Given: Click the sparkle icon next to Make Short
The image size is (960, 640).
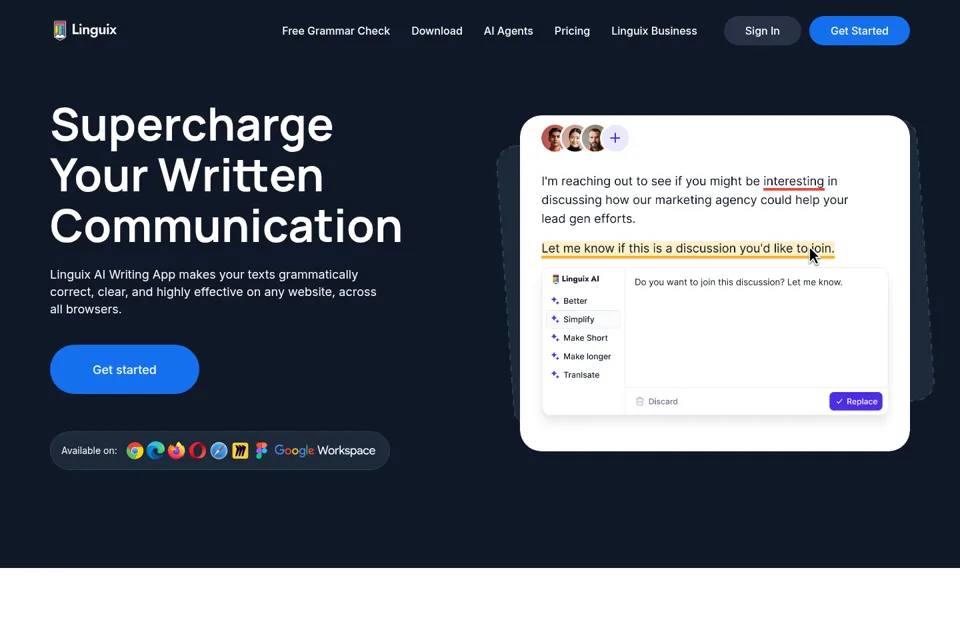Looking at the screenshot, I should (555, 337).
